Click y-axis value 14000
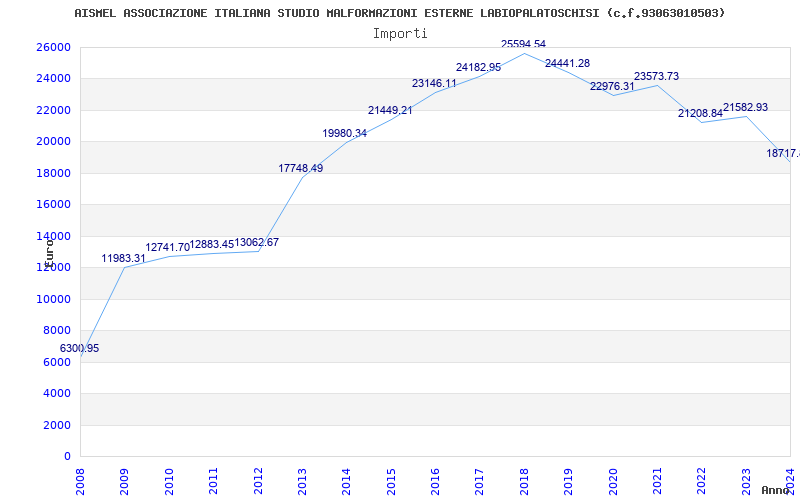Screen dimensions: 800x500 click(x=53, y=236)
